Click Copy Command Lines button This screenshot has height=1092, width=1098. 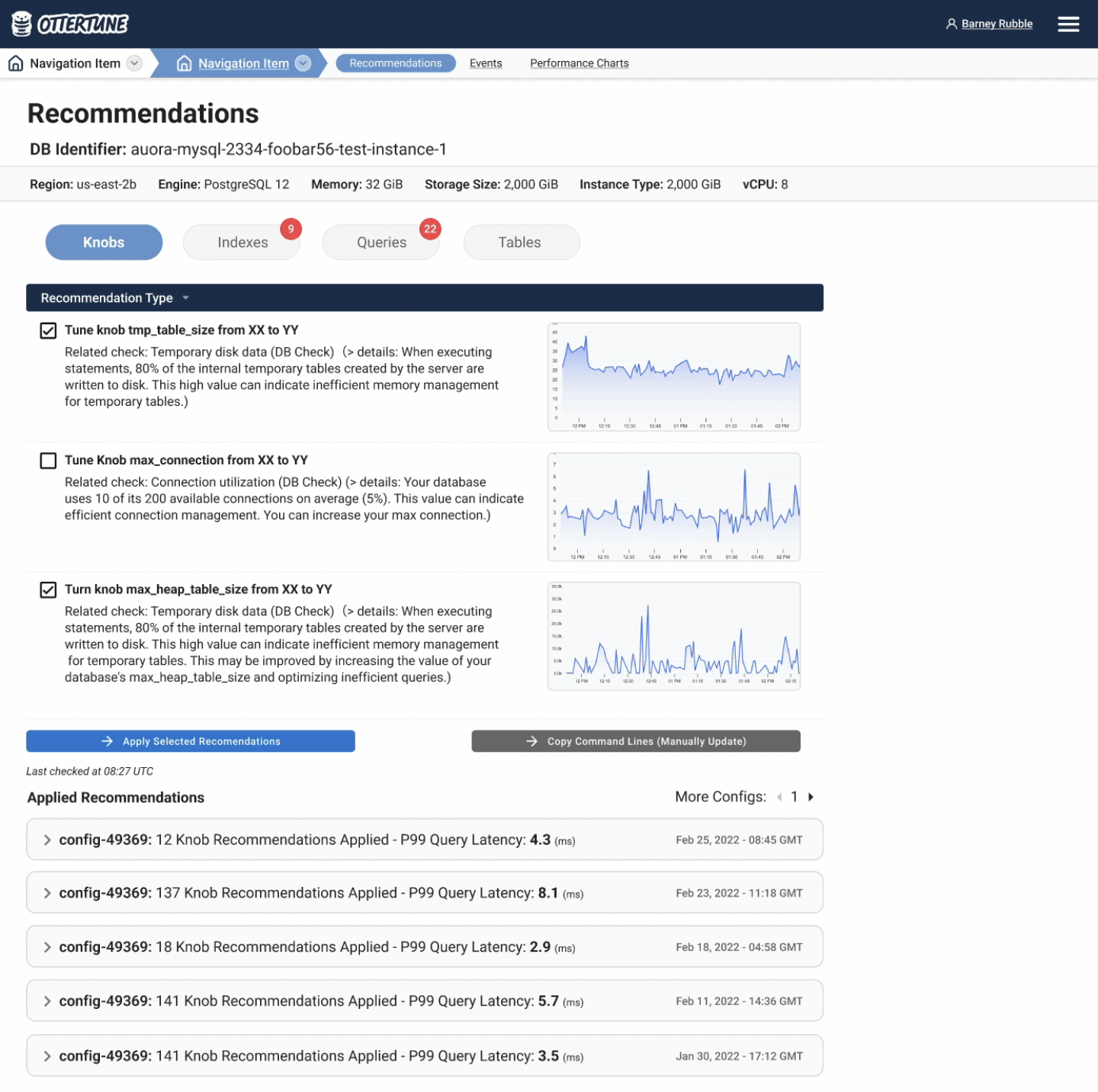coord(635,741)
